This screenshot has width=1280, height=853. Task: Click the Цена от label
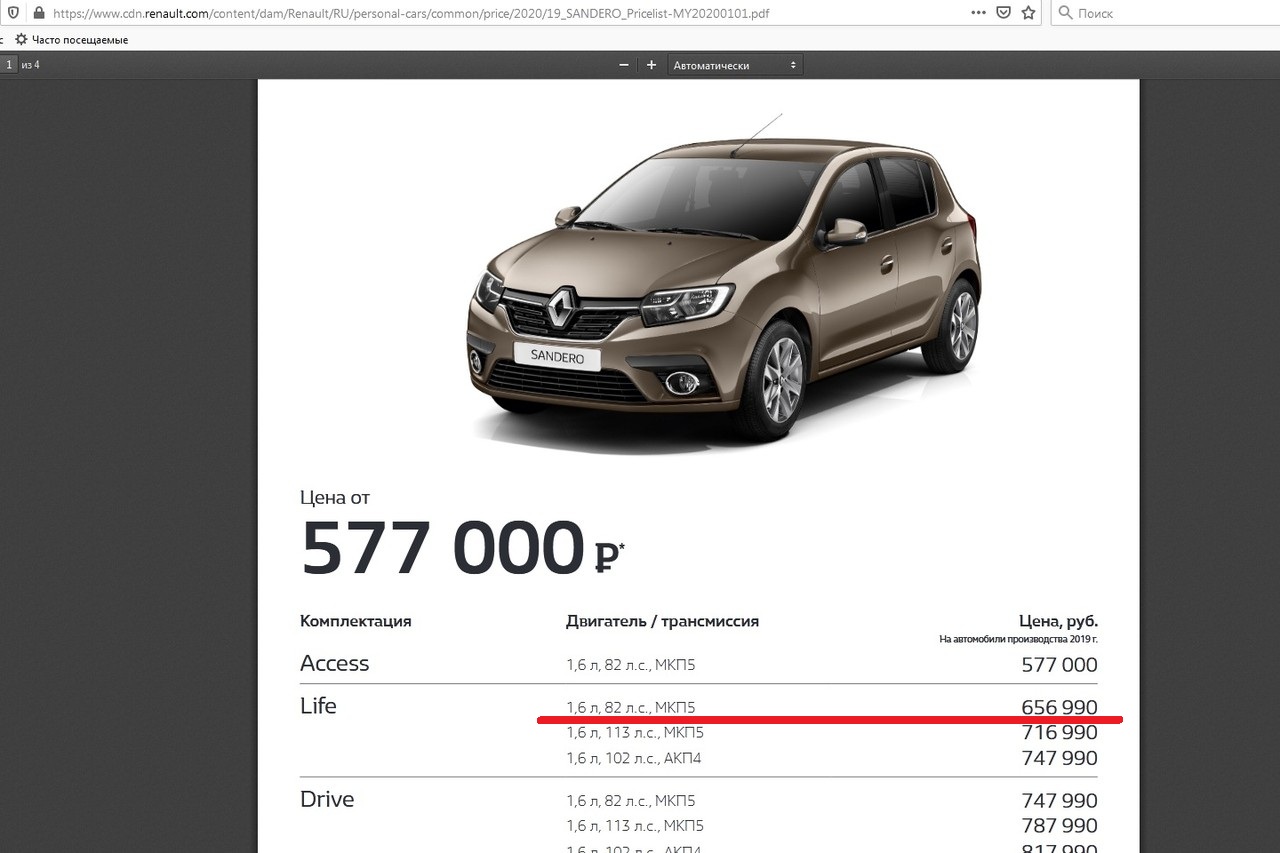coord(335,497)
